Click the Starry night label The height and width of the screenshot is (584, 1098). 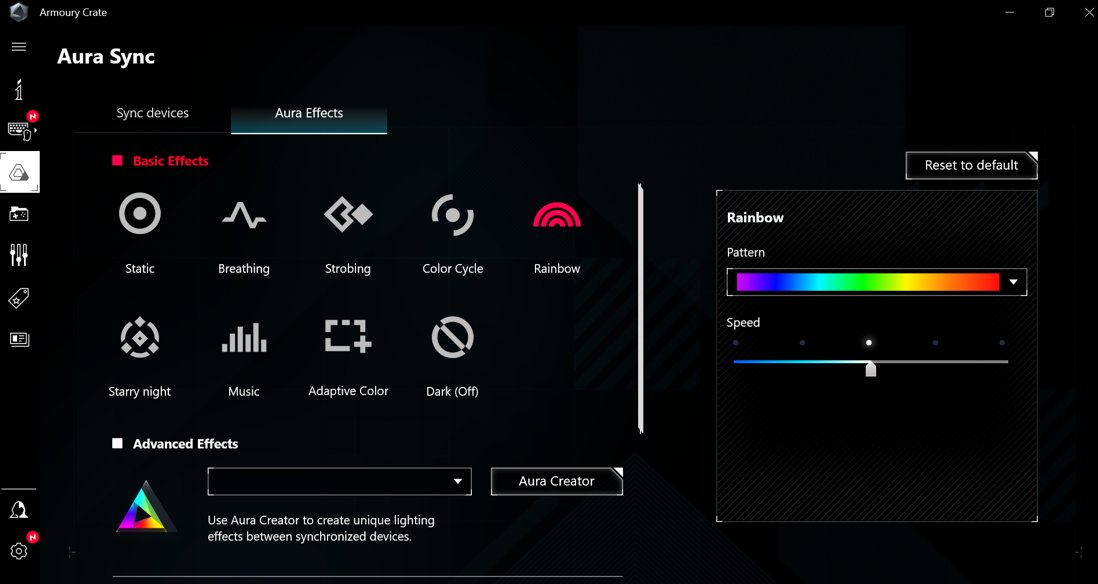point(139,391)
